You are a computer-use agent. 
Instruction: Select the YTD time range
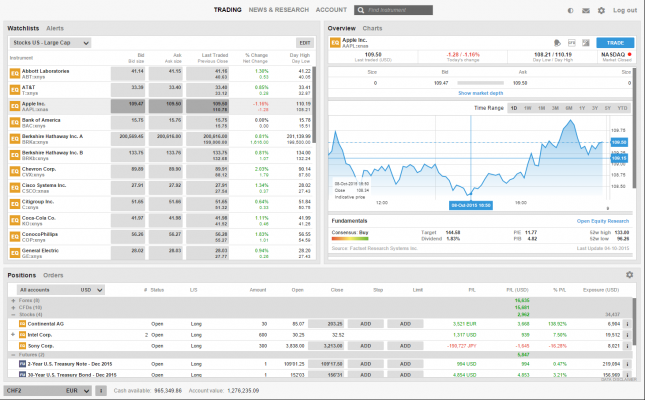(x=622, y=108)
